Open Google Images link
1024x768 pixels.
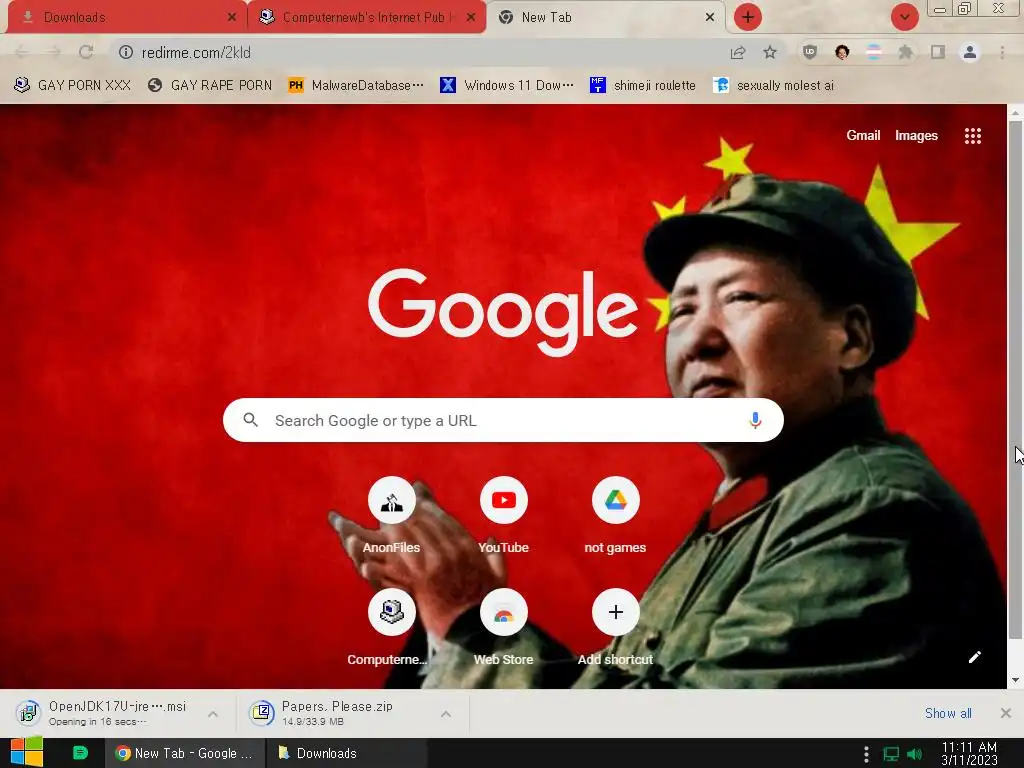[x=916, y=135]
